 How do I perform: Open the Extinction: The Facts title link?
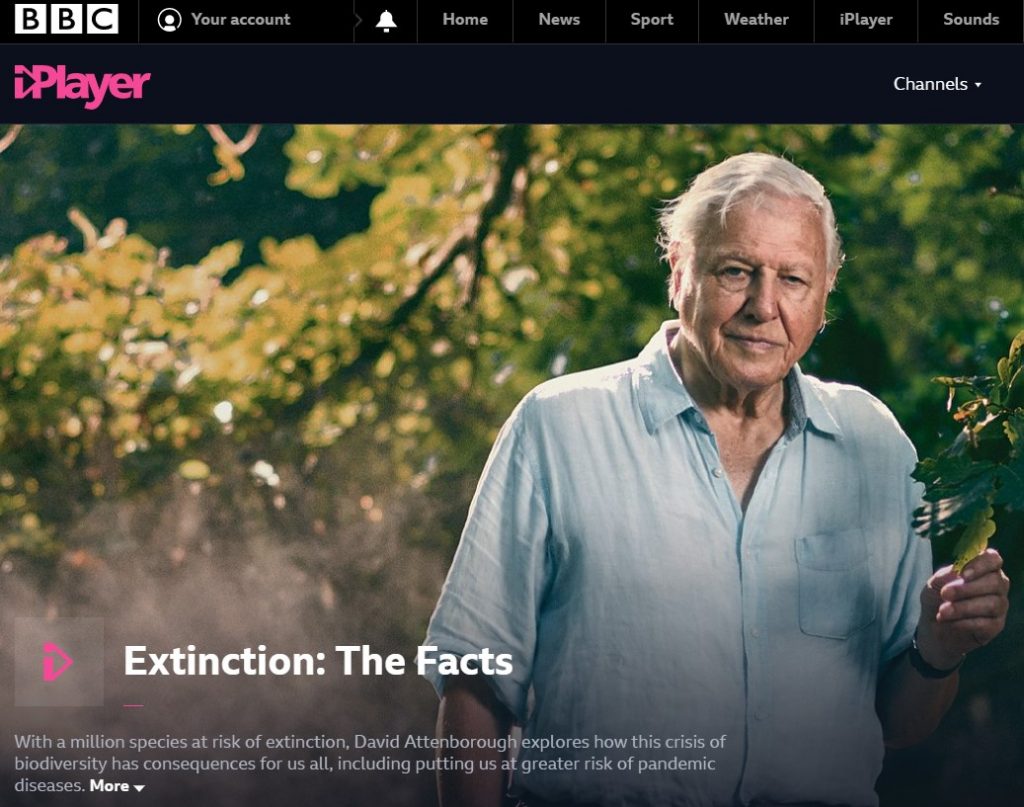click(x=318, y=661)
